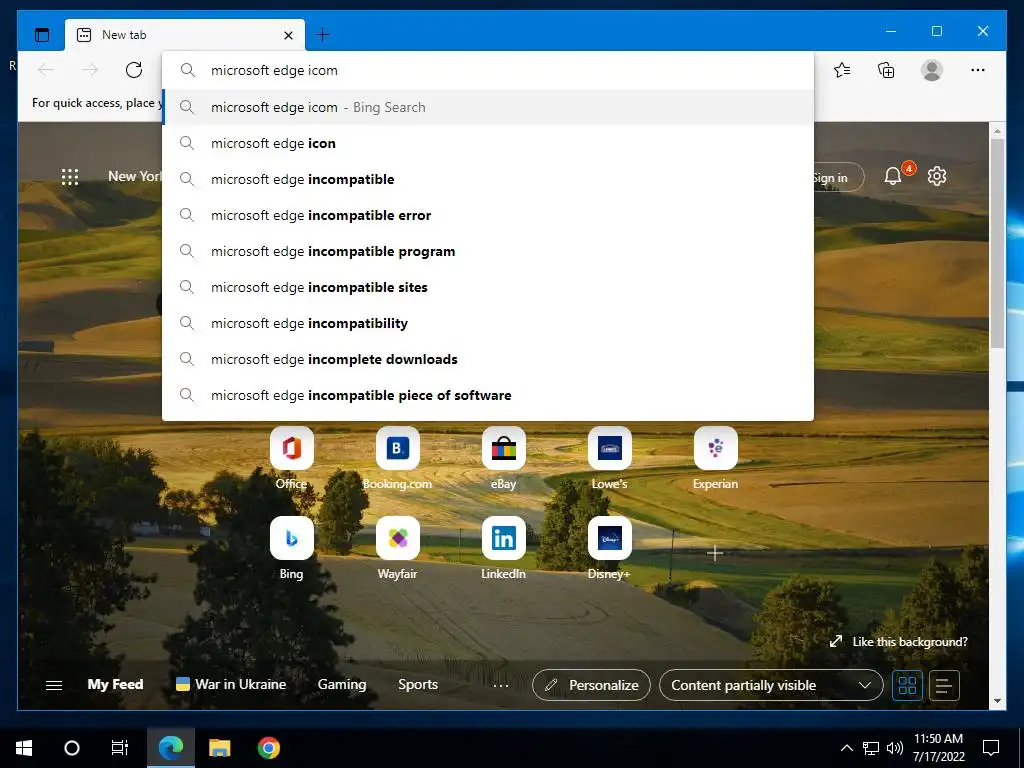
Task: Switch feed to grid view
Action: (x=907, y=685)
